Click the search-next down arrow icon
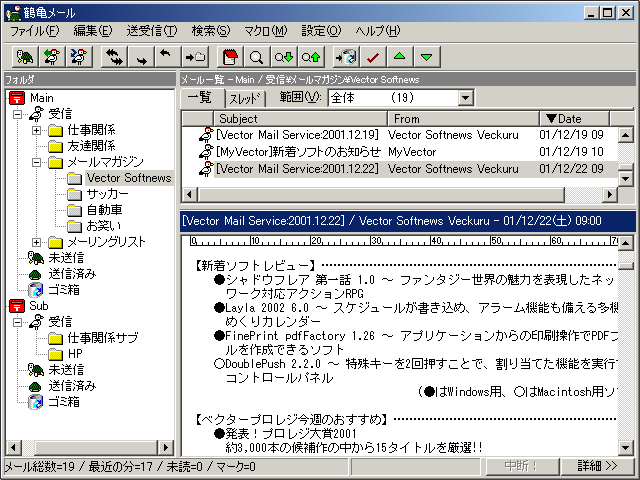 284,57
